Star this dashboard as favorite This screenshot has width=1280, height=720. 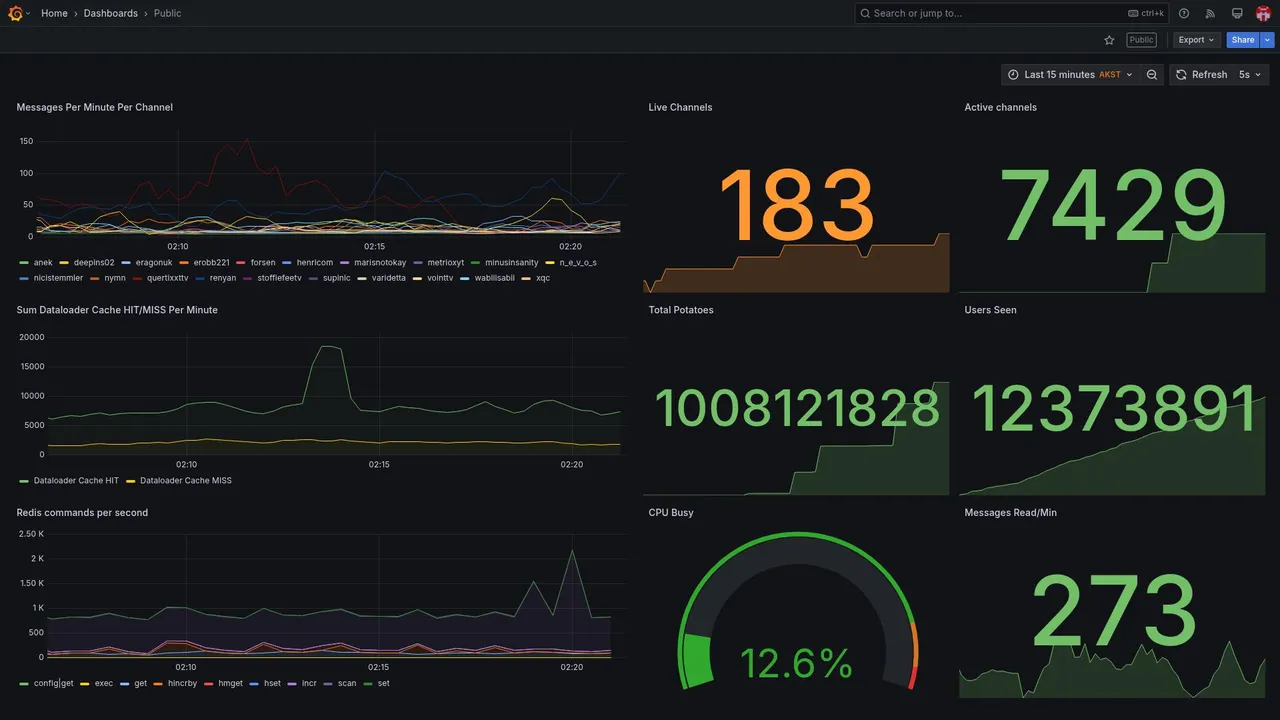(x=1109, y=40)
